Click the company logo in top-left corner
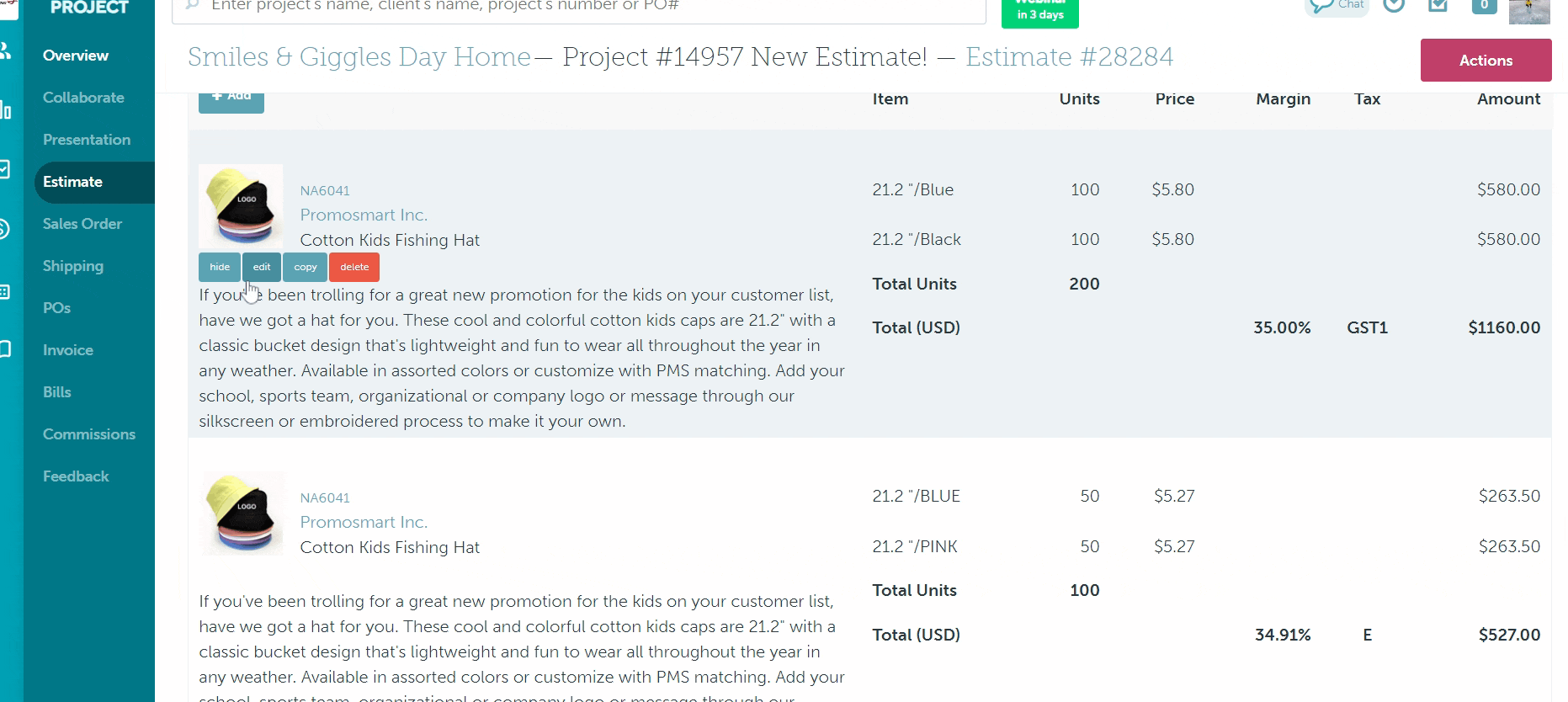This screenshot has height=702, width=1568. click(x=8, y=8)
